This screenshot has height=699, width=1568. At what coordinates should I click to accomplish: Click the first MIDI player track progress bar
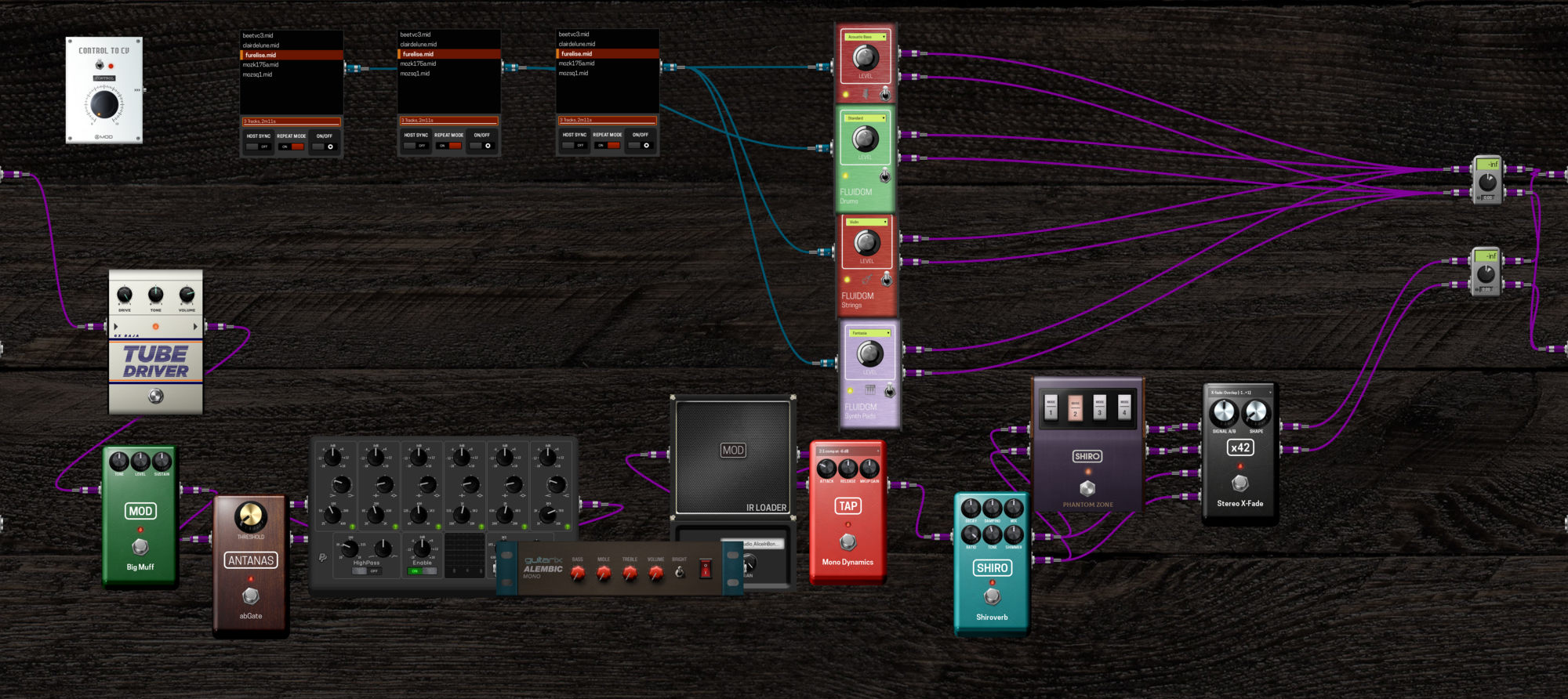[292, 121]
